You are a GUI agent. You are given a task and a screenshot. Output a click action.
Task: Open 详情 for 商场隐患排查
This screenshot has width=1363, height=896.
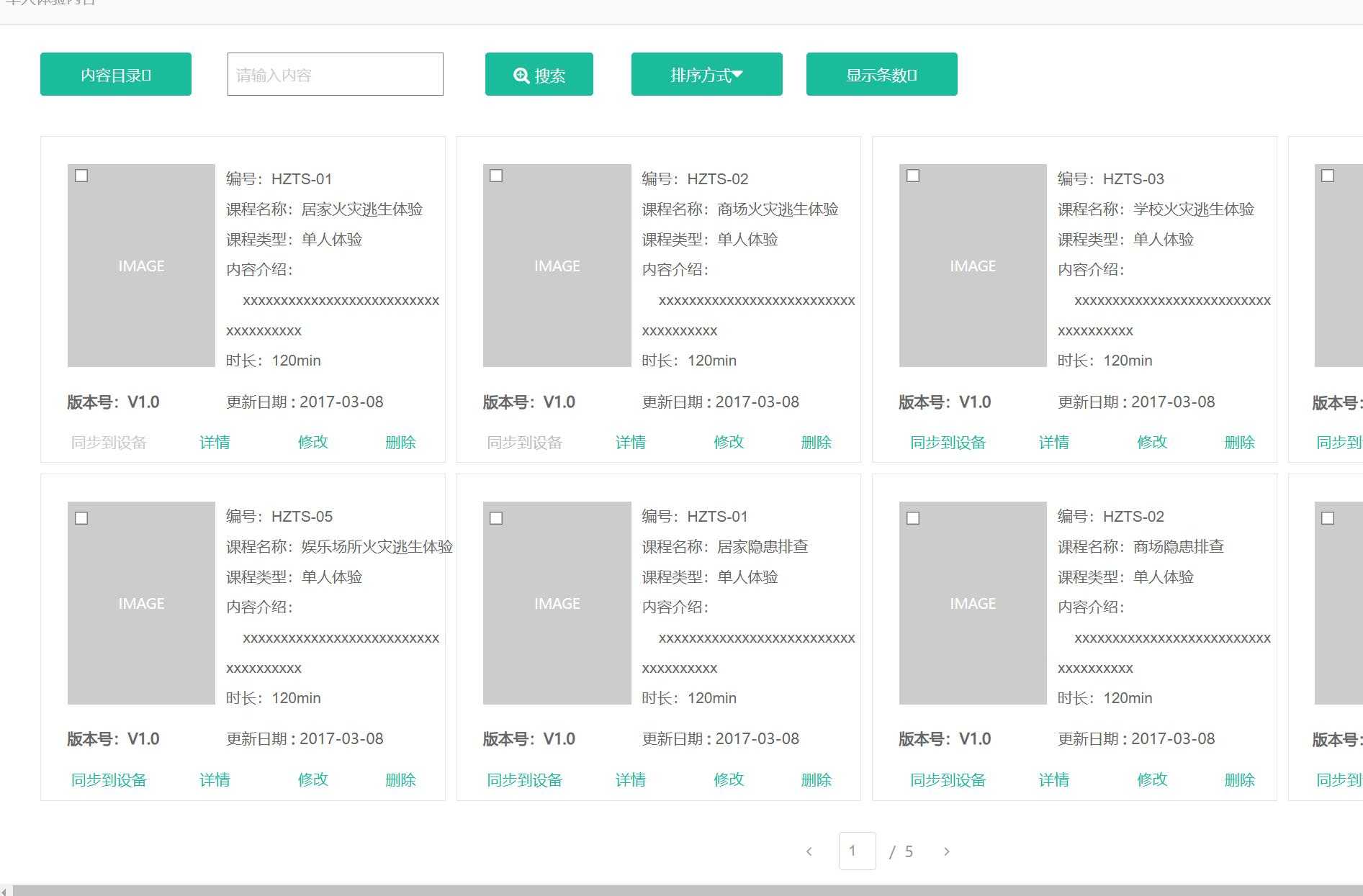[x=1054, y=779]
